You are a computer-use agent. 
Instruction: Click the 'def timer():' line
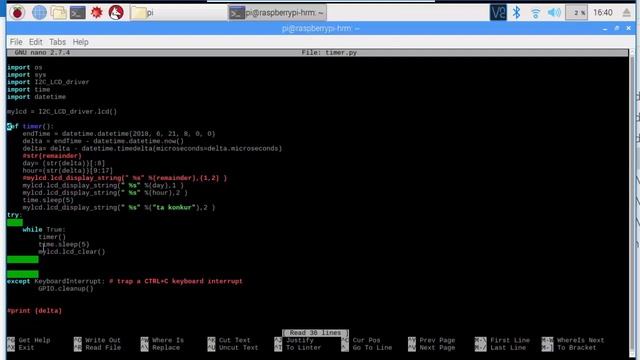click(x=30, y=127)
